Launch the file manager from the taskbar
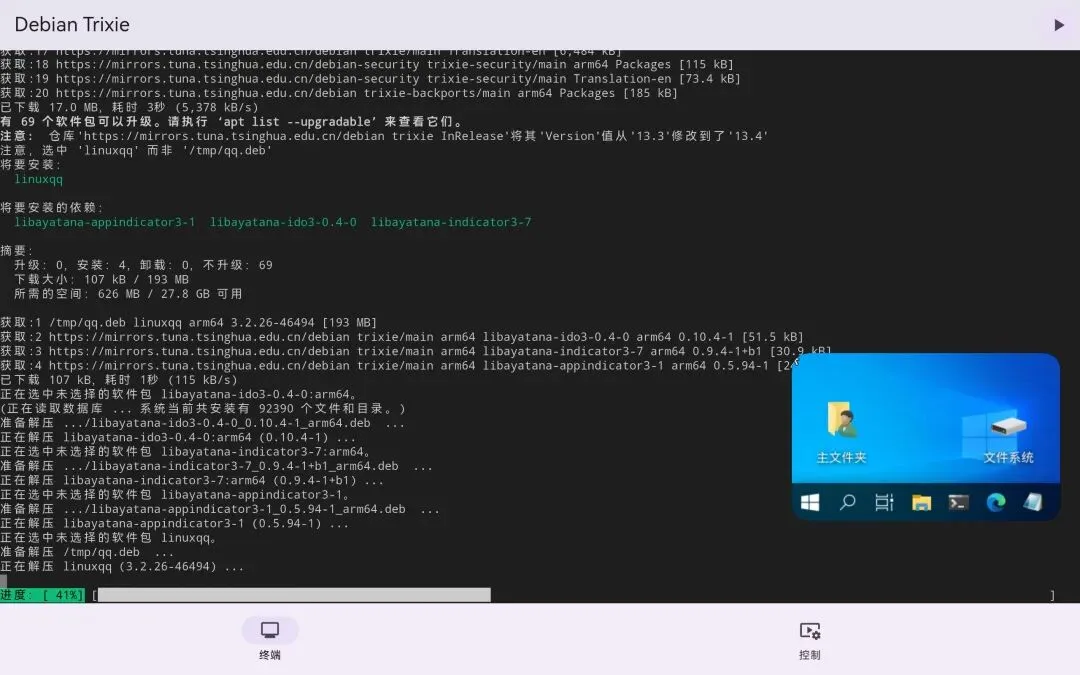 pos(922,502)
